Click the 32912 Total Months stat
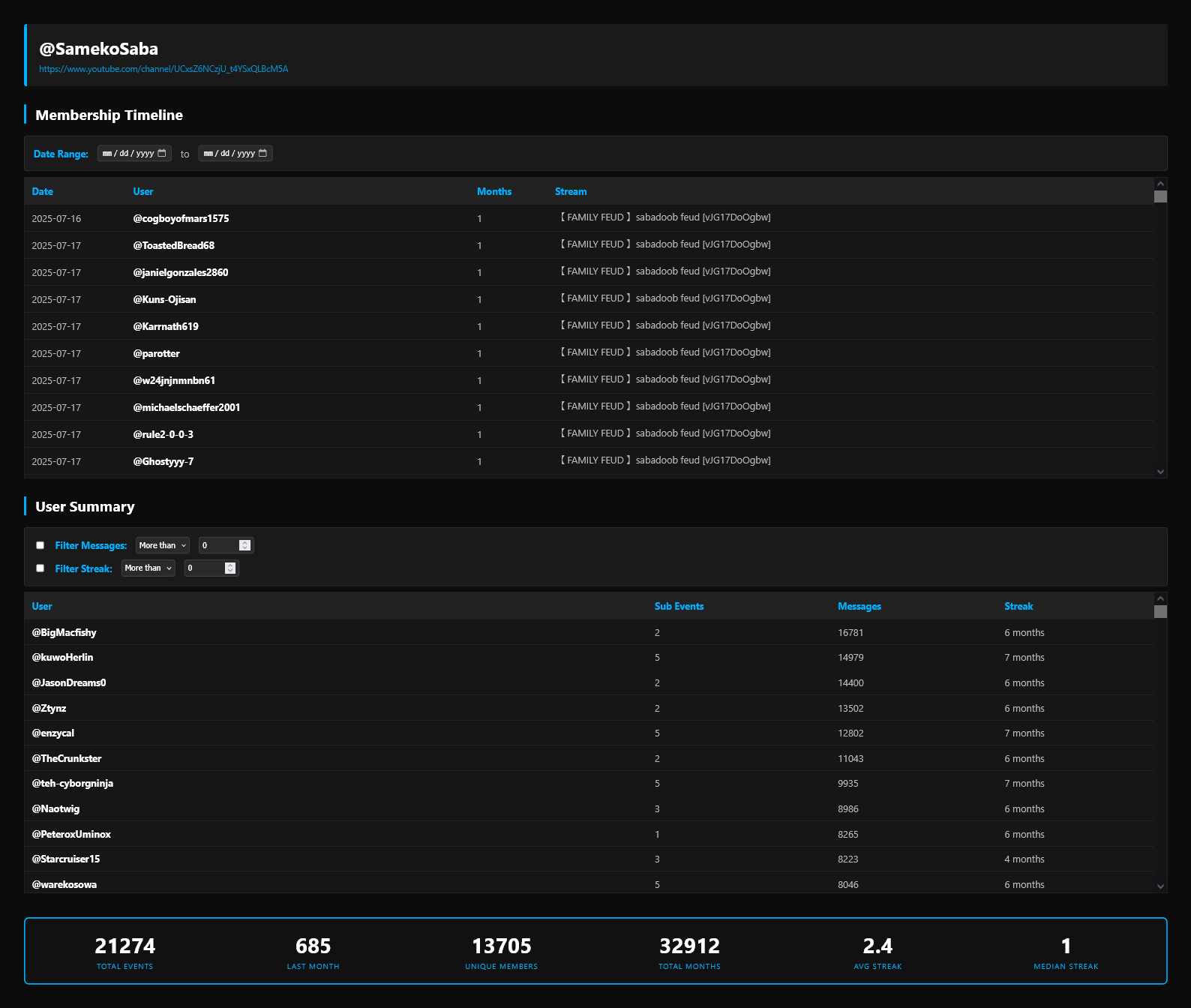Screen dimensions: 1191x1008 pyautogui.click(x=690, y=952)
